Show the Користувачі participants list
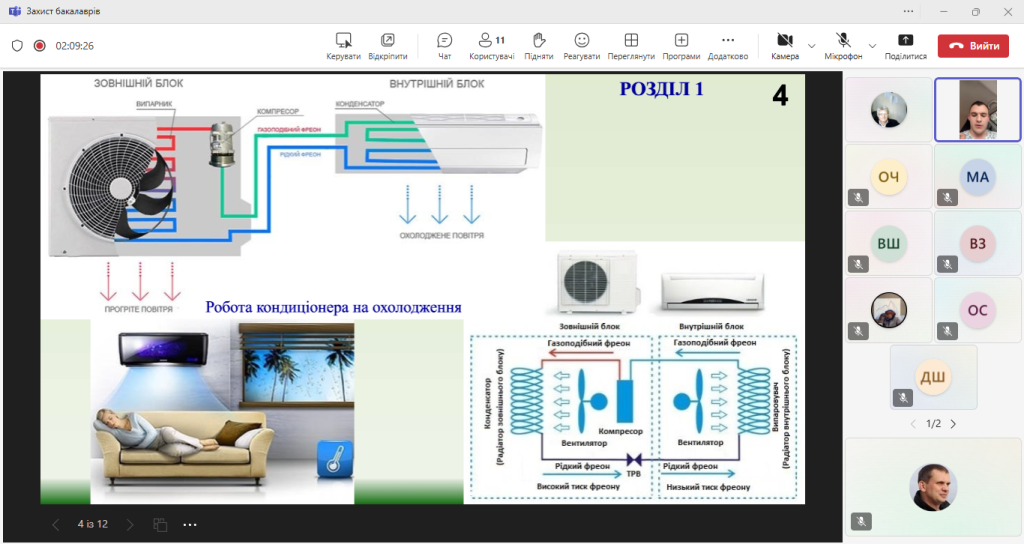1024x544 pixels. 491,45
